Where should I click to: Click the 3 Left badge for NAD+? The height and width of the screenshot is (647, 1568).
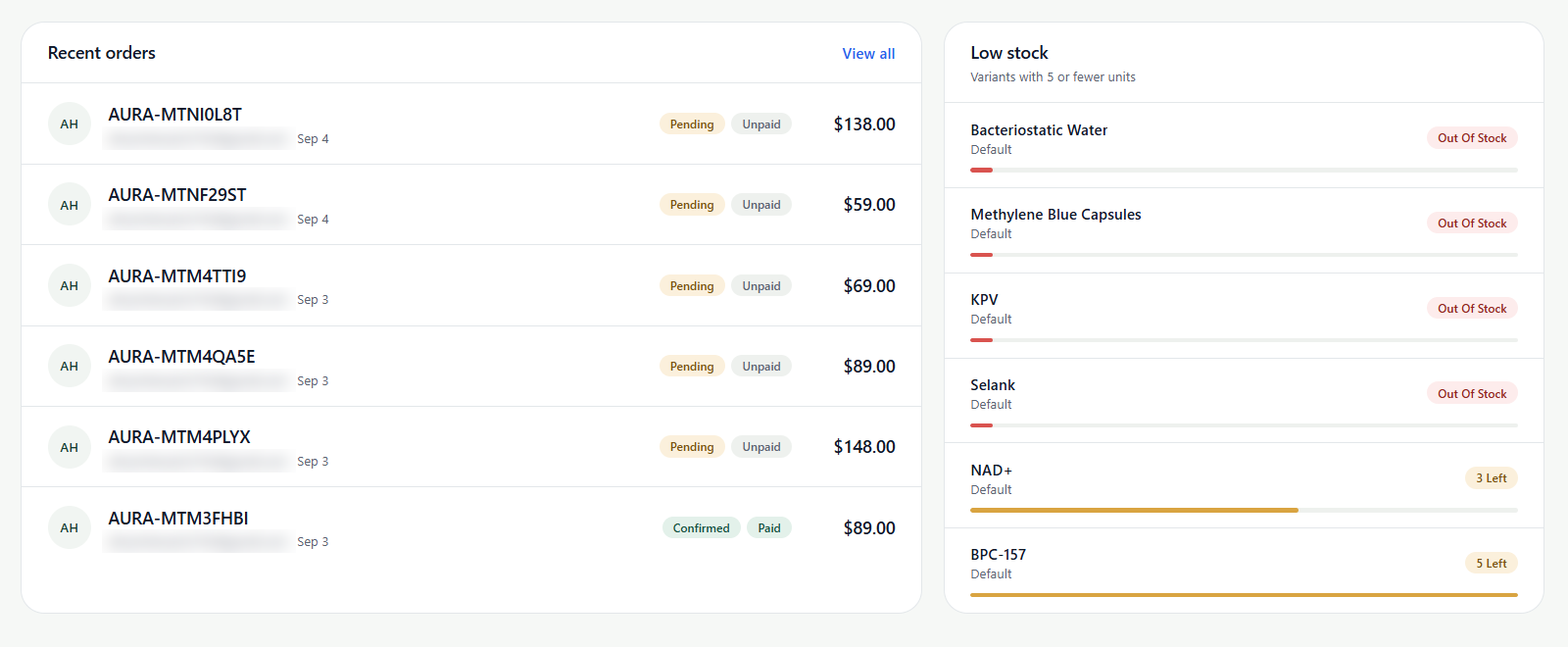coord(1492,478)
